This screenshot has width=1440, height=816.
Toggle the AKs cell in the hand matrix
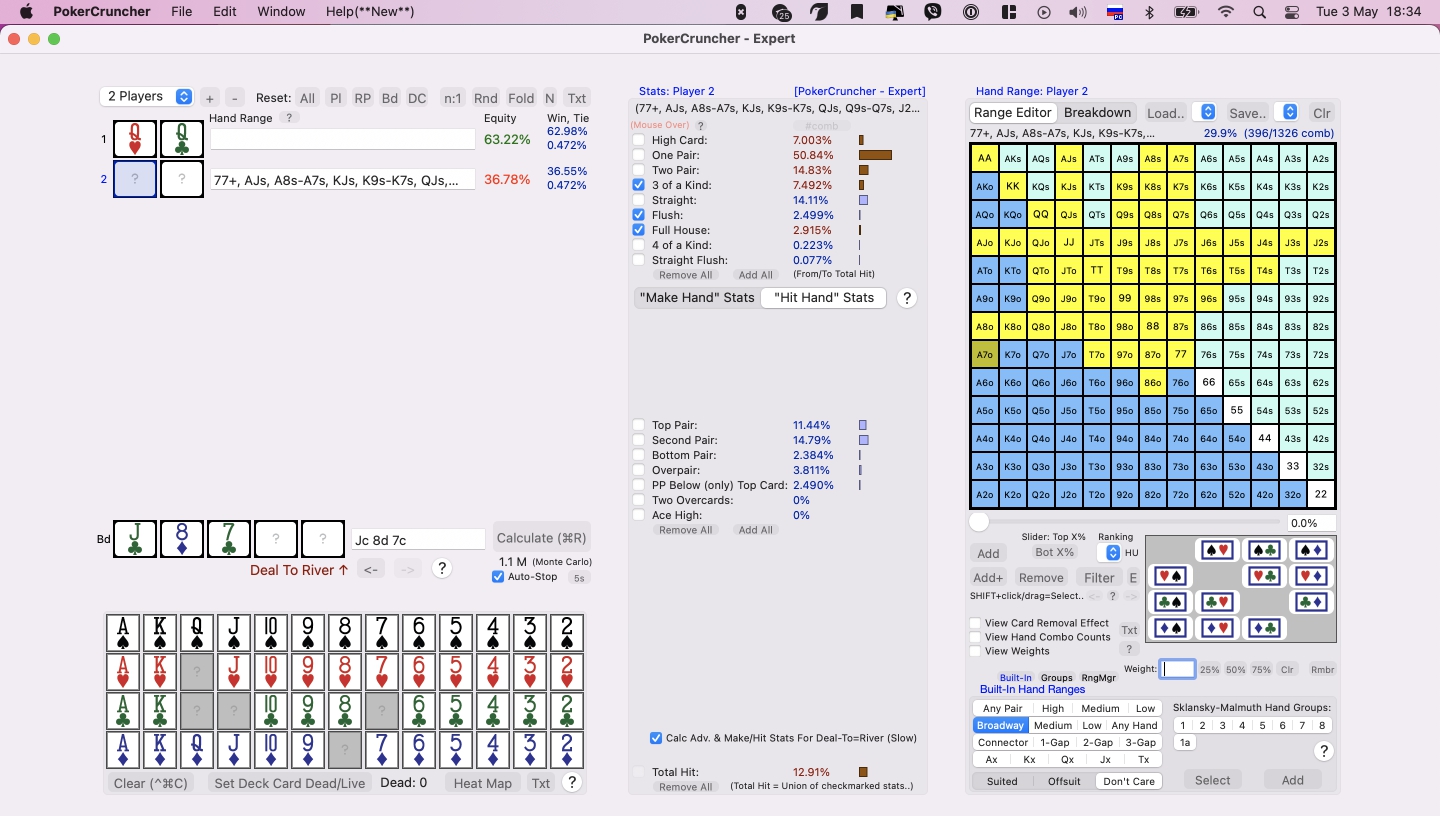[1013, 158]
